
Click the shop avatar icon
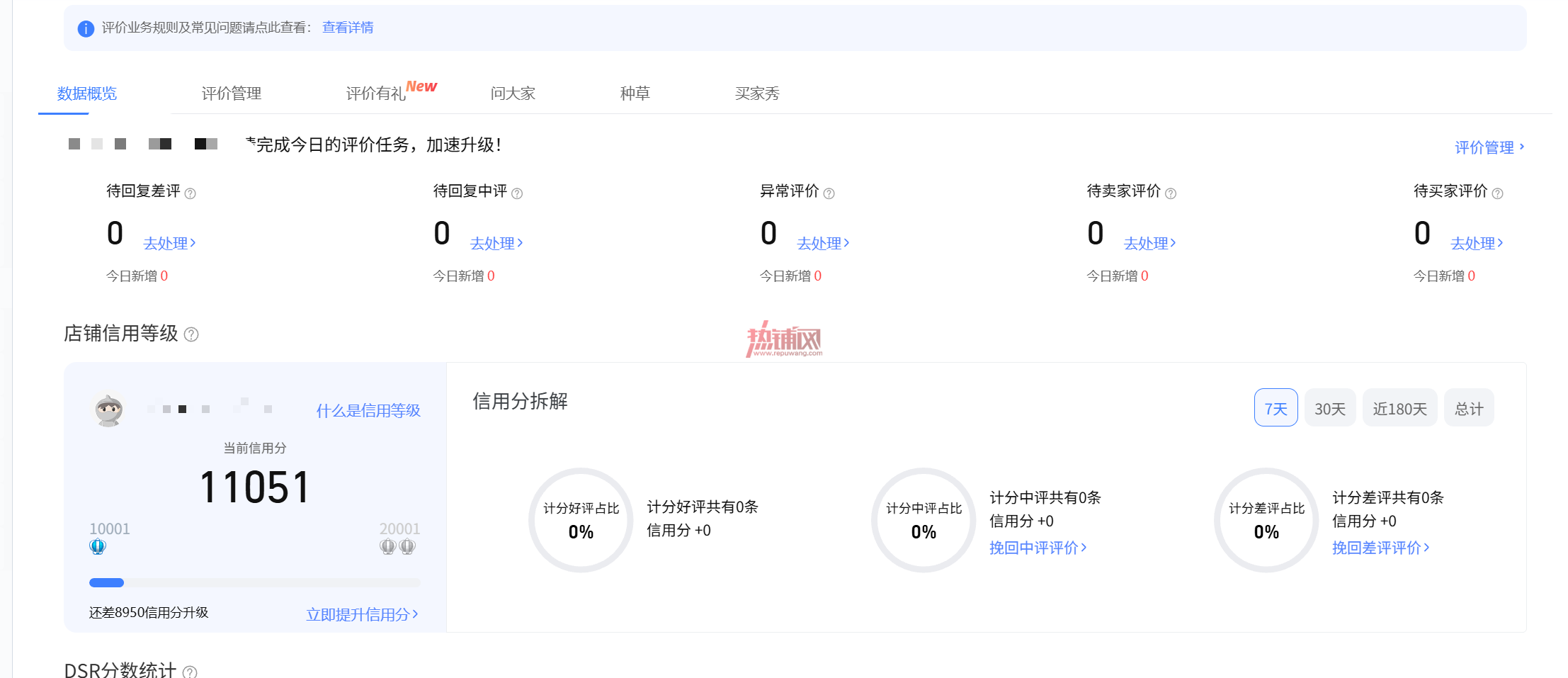(x=109, y=410)
